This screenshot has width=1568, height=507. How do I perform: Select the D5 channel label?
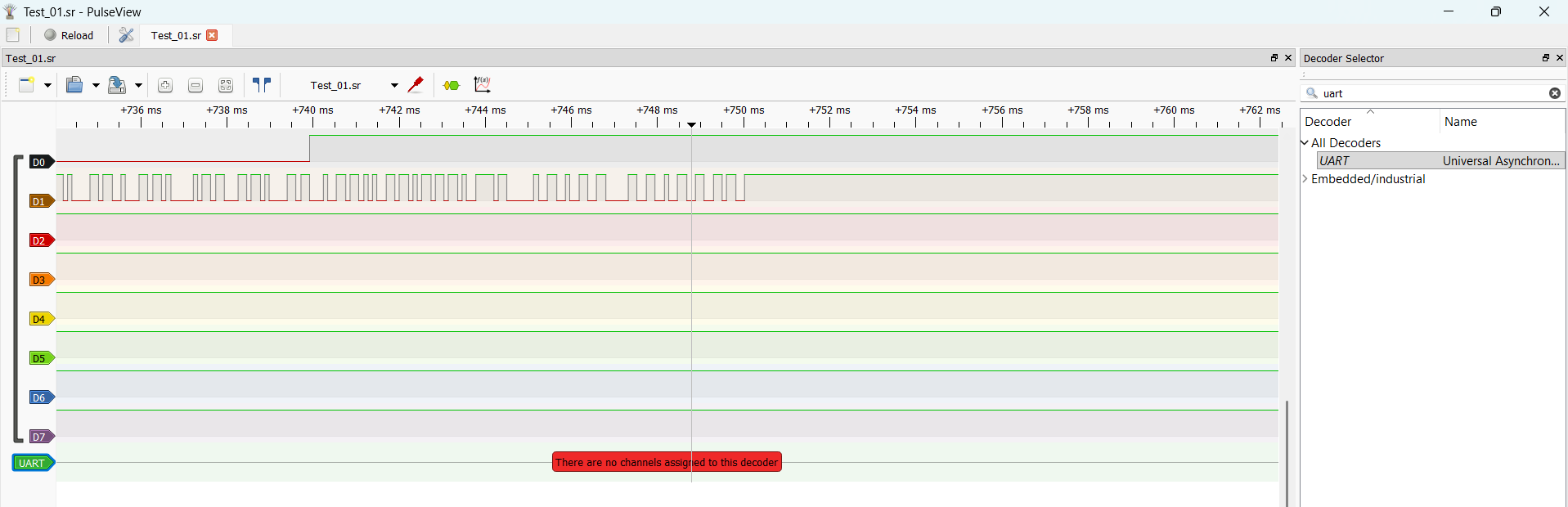pos(41,358)
